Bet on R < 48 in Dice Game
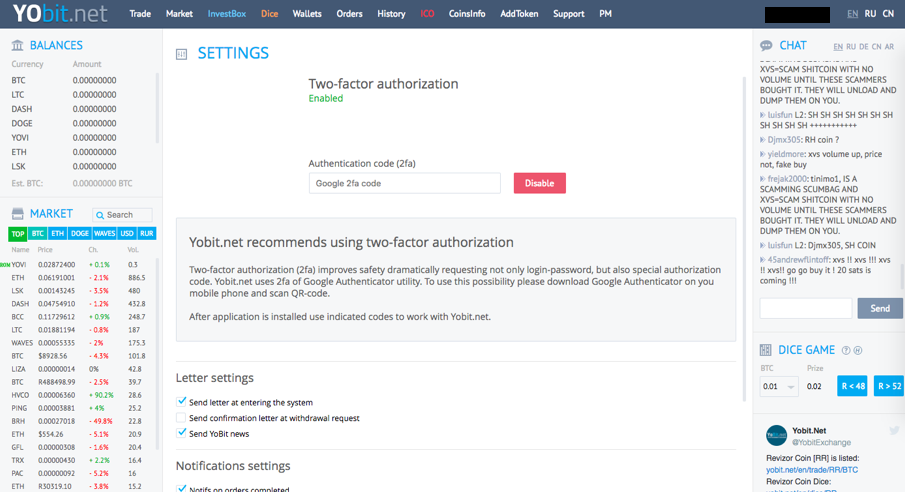 pos(852,386)
